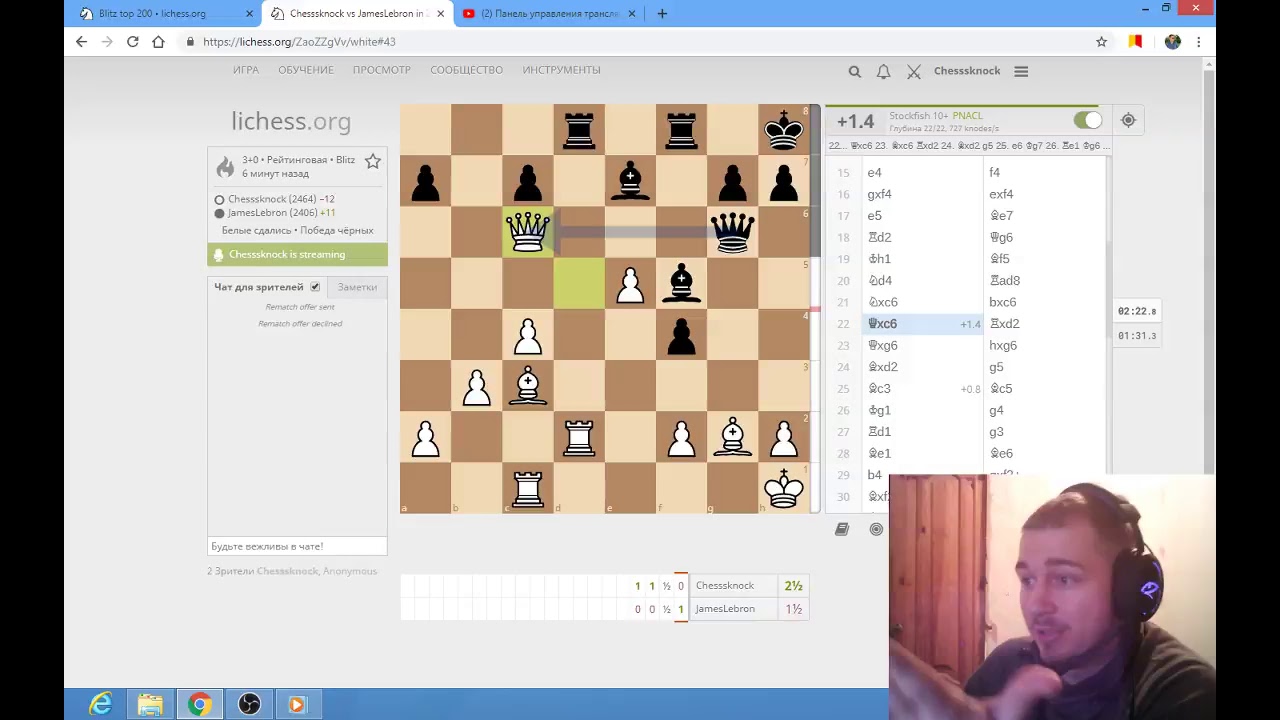Click the practice target icon below moves

pos(876,529)
